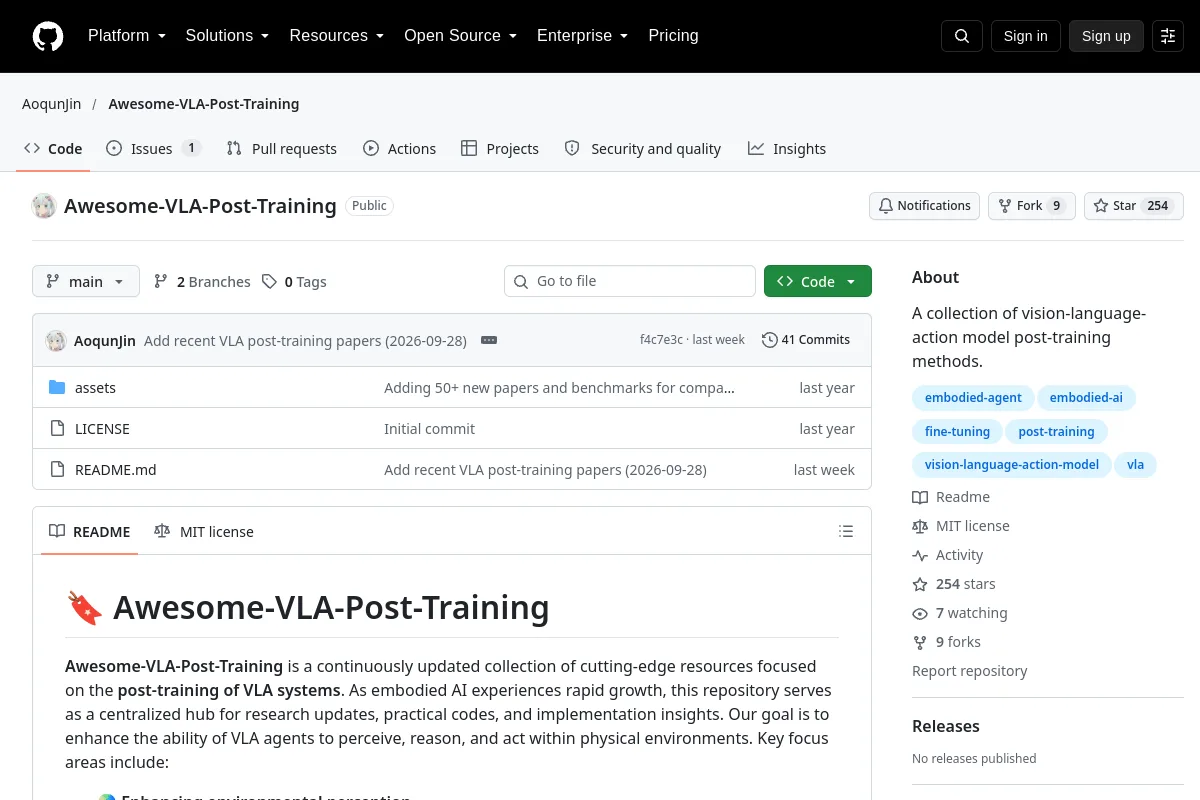Go to Pricing page
Image resolution: width=1200 pixels, height=800 pixels.
pos(673,36)
